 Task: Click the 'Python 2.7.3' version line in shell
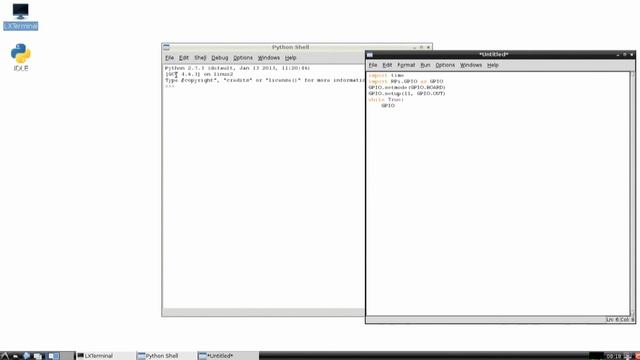point(237,68)
